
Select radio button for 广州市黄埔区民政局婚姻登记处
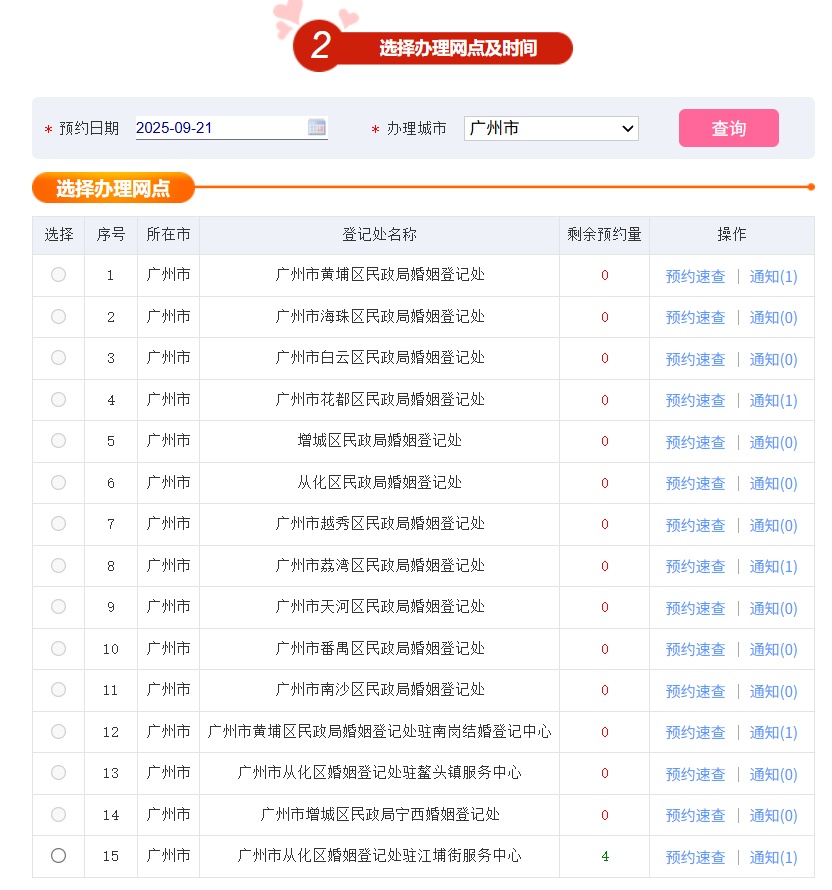tap(58, 275)
